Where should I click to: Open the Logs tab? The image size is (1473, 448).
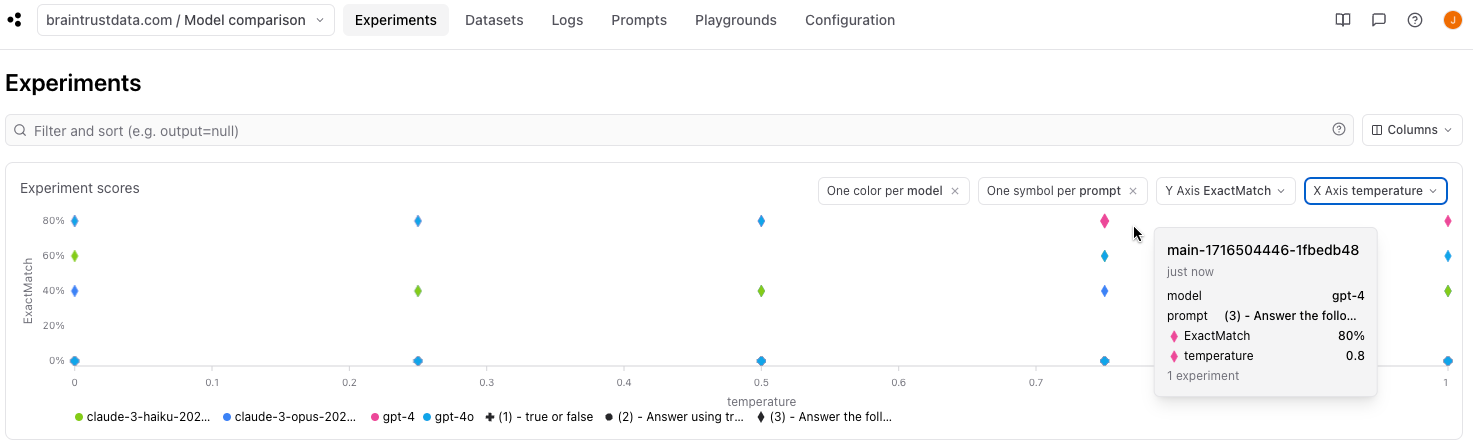567,20
